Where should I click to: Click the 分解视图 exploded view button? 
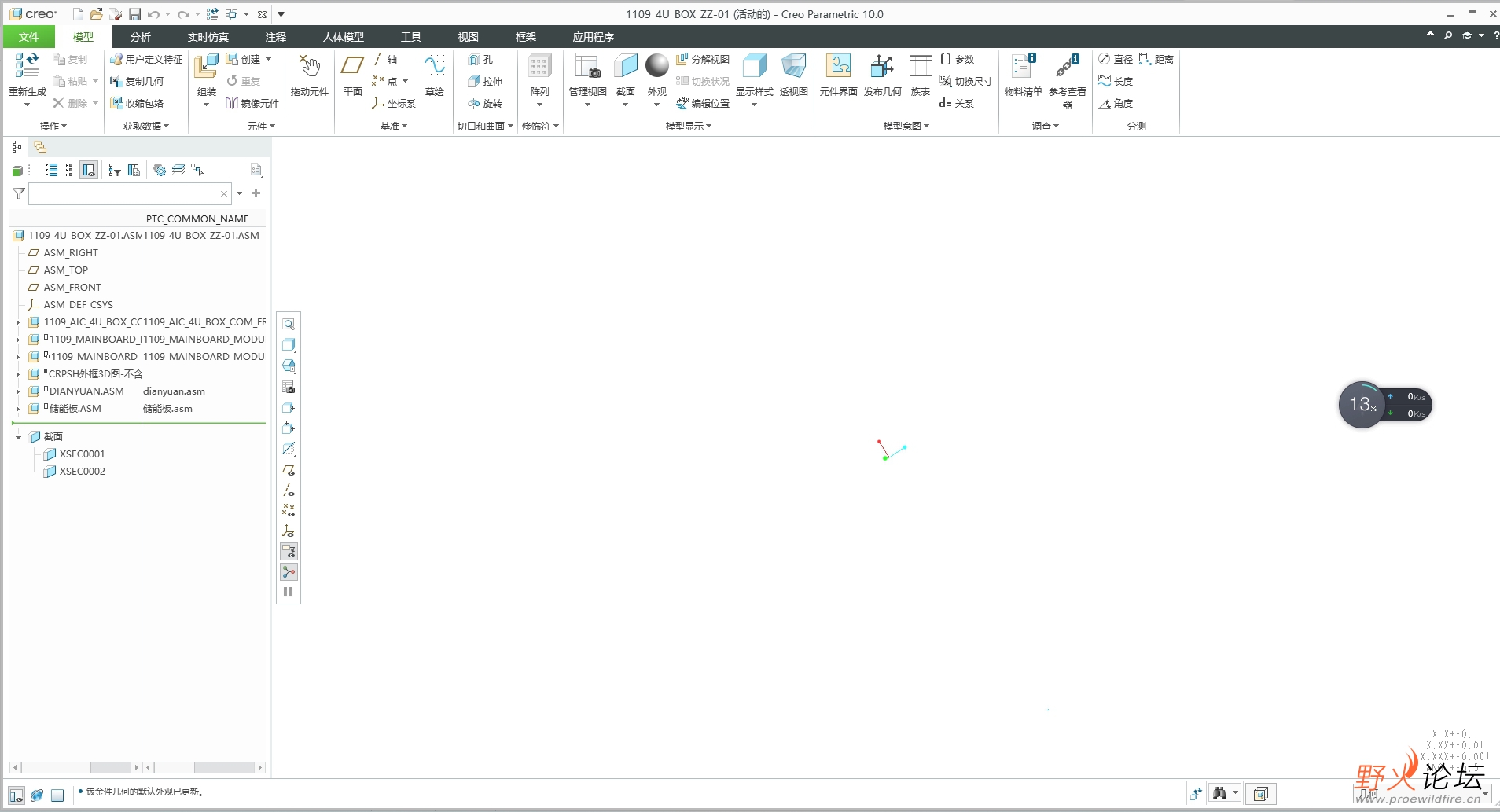(x=703, y=59)
